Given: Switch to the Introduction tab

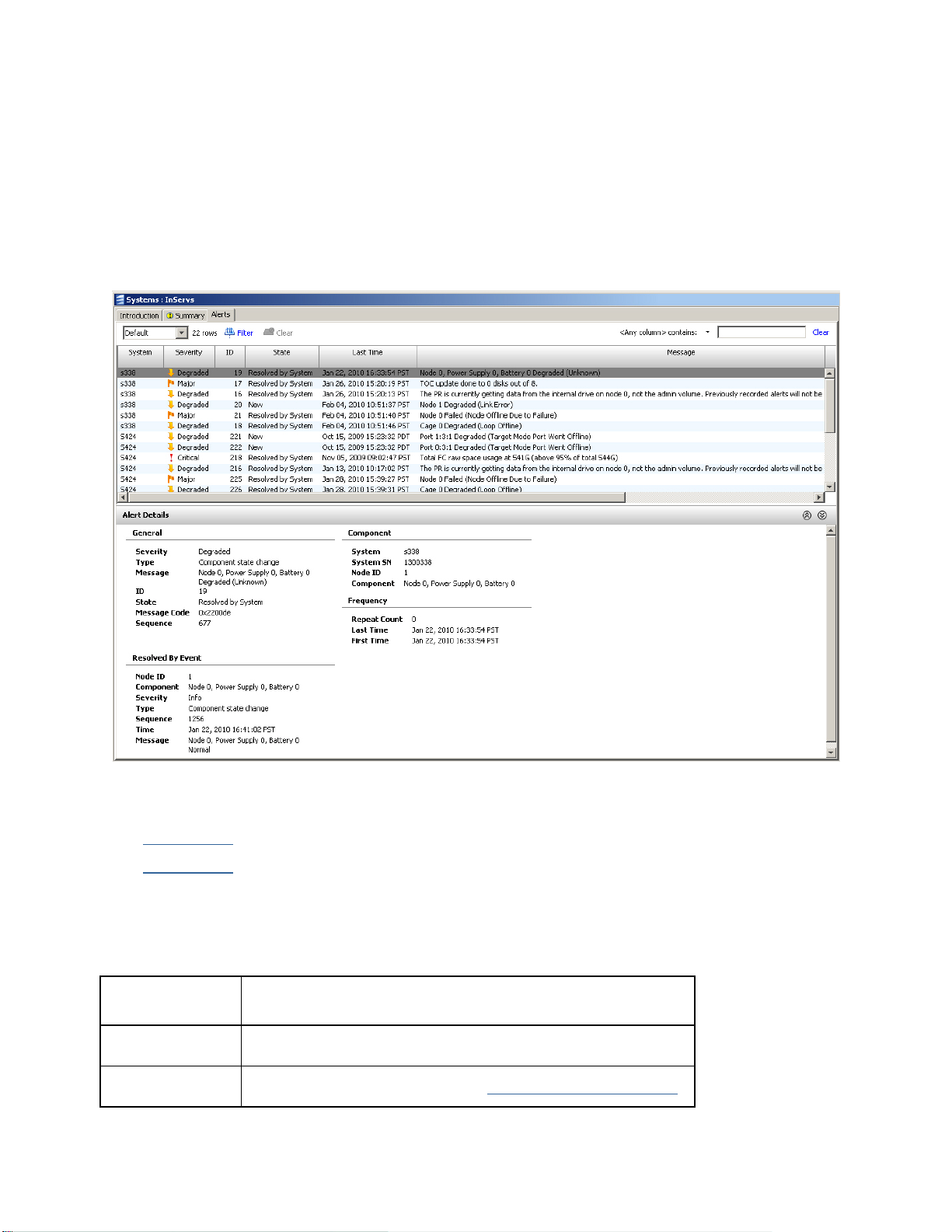Looking at the screenshot, I should 139,316.
